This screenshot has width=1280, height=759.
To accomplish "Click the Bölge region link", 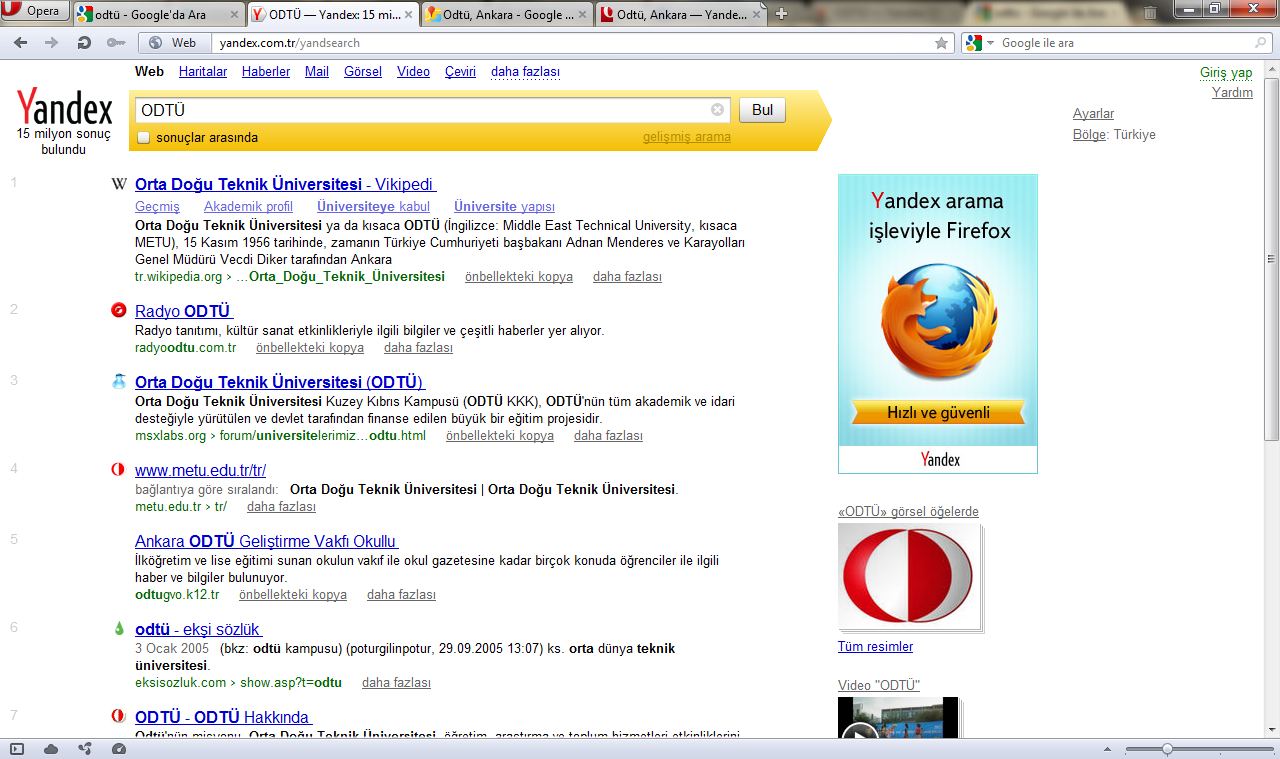I will [1089, 134].
